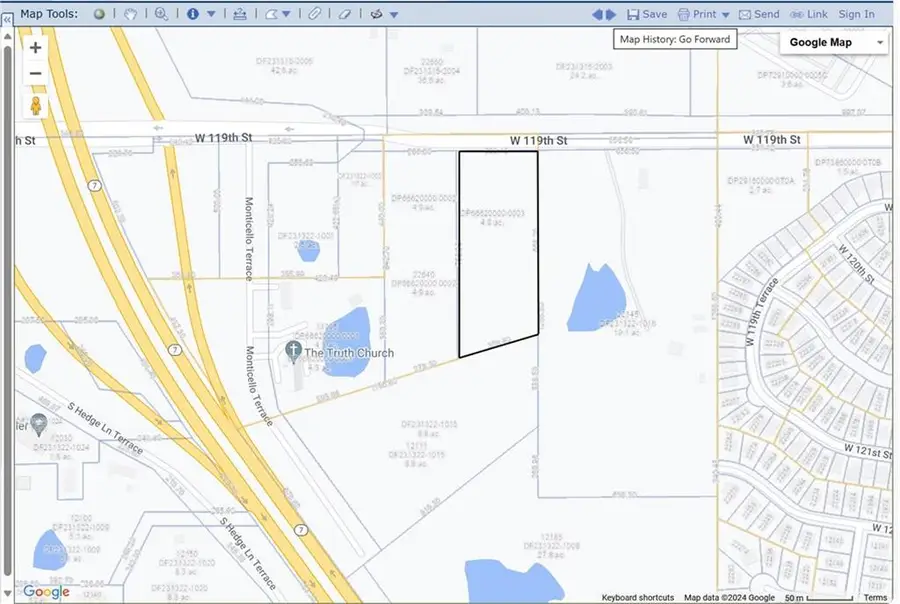This screenshot has width=900, height=604.
Task: Expand the Print options dropdown
Action: click(x=726, y=14)
